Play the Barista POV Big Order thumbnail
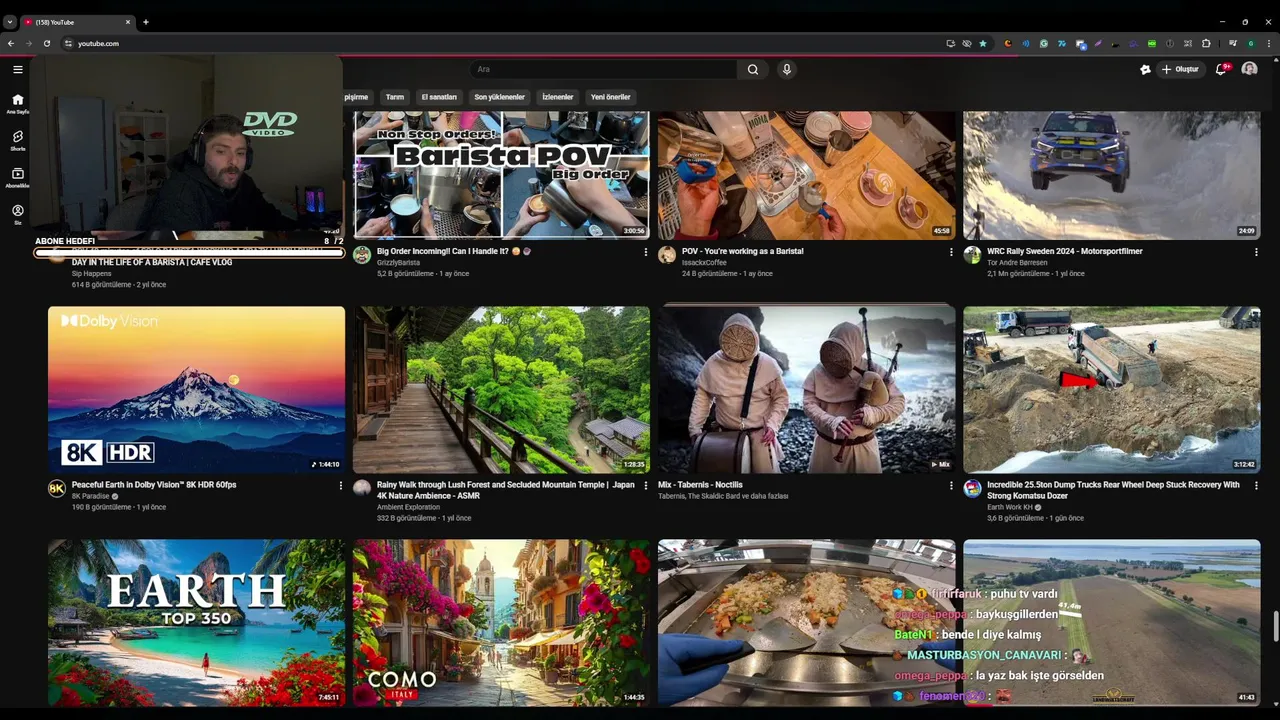Screen dimensions: 1280x720 501,175
